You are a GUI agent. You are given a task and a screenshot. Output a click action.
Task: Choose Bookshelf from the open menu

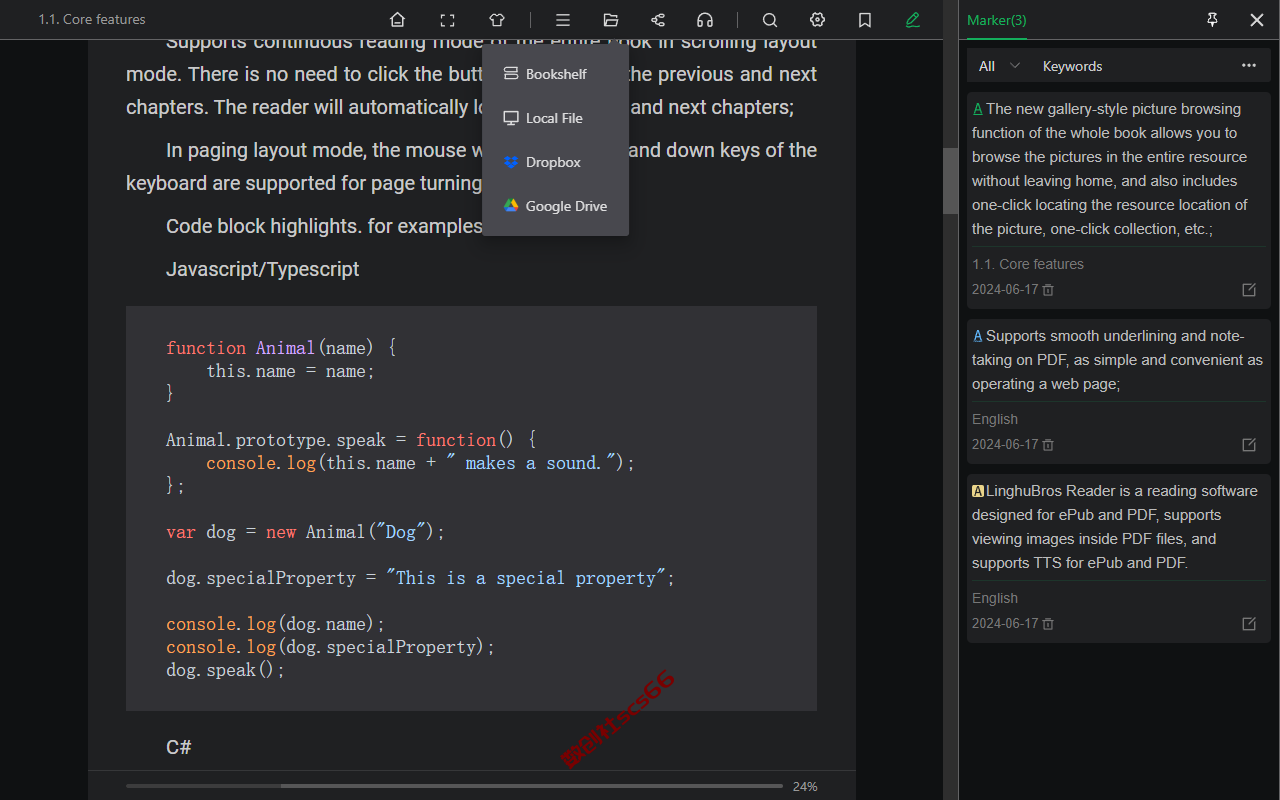(x=555, y=74)
